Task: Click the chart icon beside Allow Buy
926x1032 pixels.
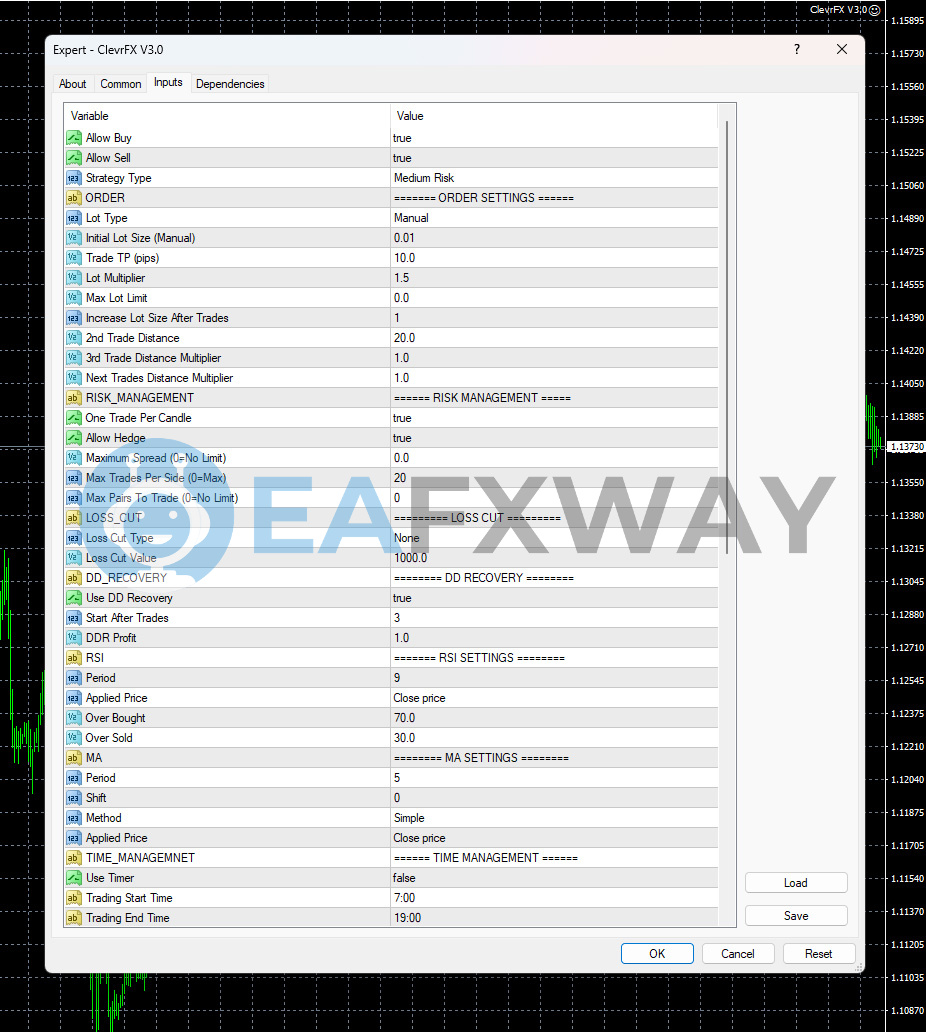Action: coord(73,137)
